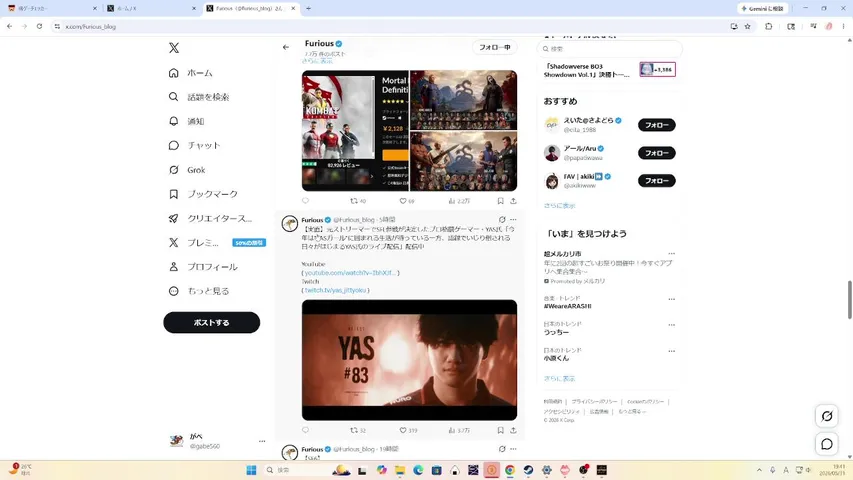Show hidden icons in system tray

[759, 470]
